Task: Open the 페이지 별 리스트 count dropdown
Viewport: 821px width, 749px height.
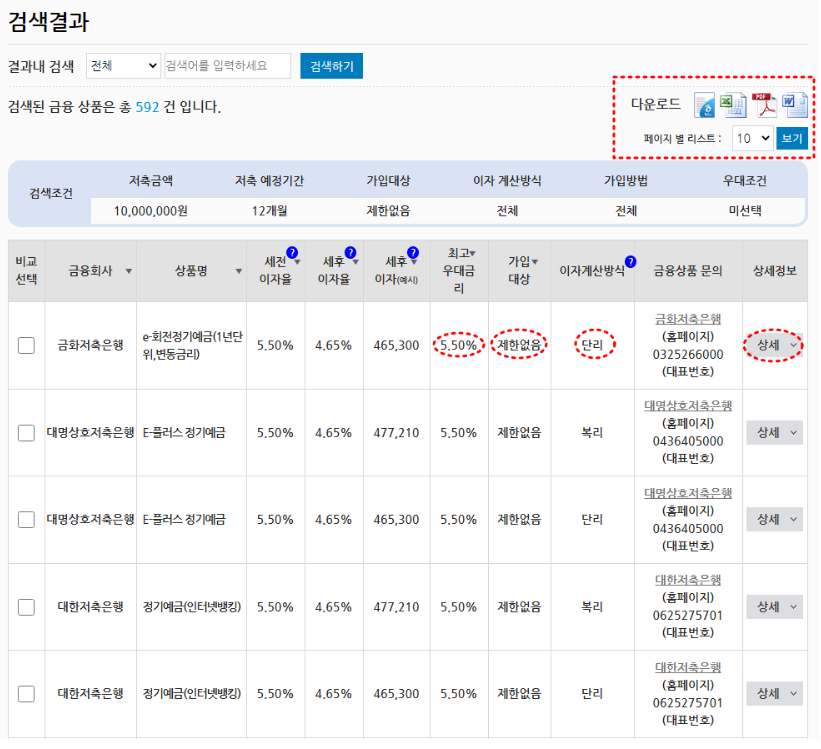Action: click(752, 138)
